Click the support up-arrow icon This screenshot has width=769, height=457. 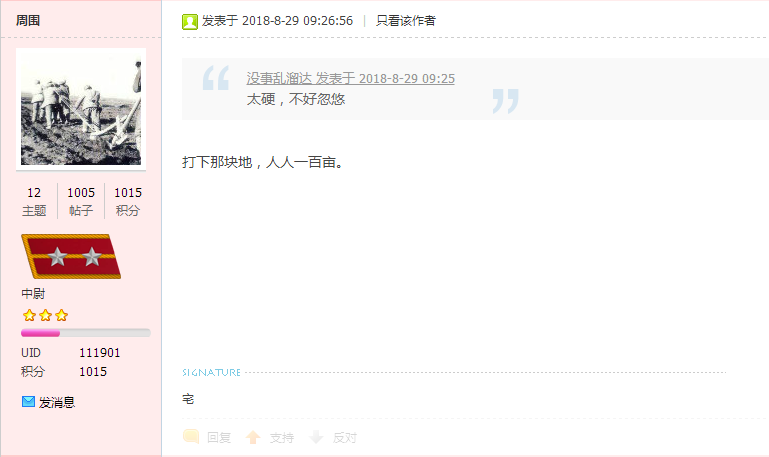click(x=253, y=437)
